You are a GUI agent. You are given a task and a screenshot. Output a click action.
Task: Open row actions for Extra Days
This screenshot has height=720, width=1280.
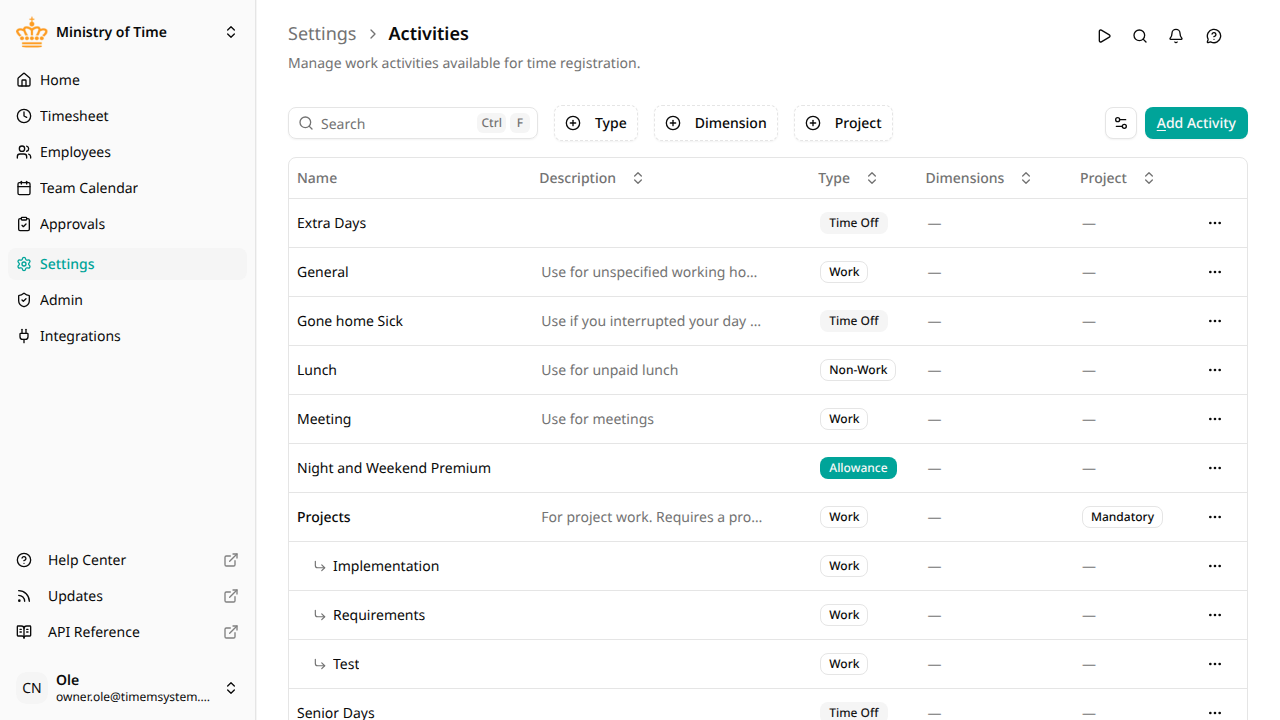click(x=1215, y=223)
